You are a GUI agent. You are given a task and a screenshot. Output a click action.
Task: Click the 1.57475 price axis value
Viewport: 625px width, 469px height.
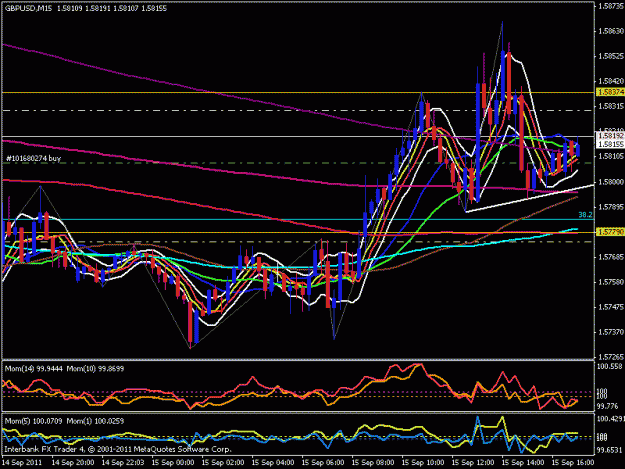tap(611, 307)
